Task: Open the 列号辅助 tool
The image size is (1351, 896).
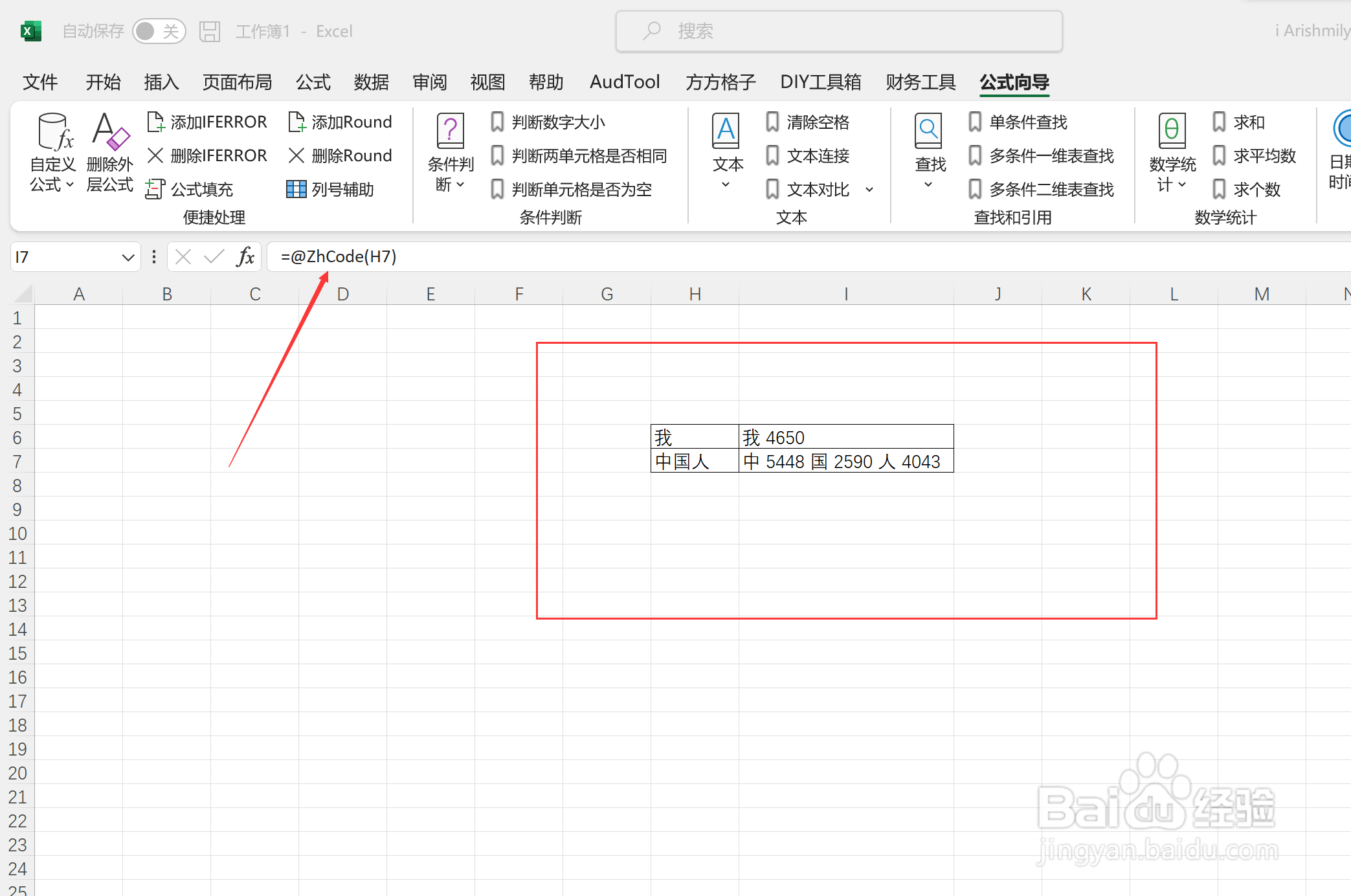Action: [x=332, y=188]
